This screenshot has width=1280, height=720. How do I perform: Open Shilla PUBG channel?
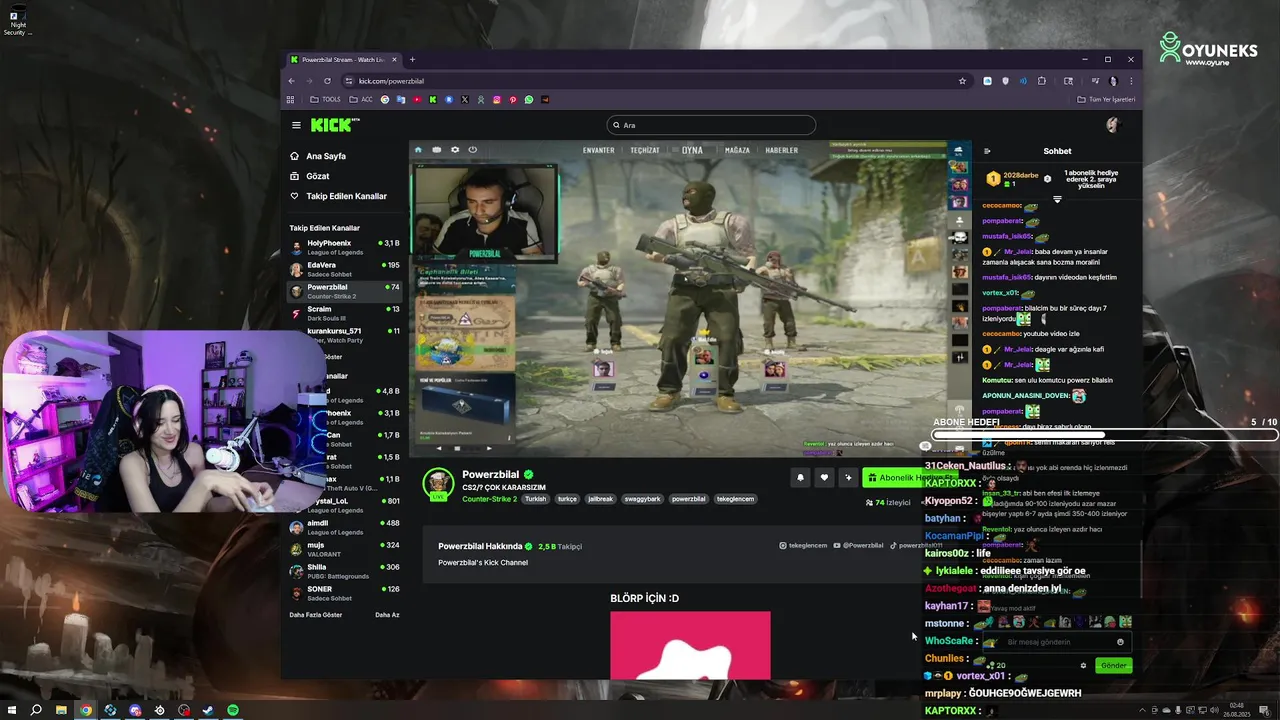[x=345, y=571]
